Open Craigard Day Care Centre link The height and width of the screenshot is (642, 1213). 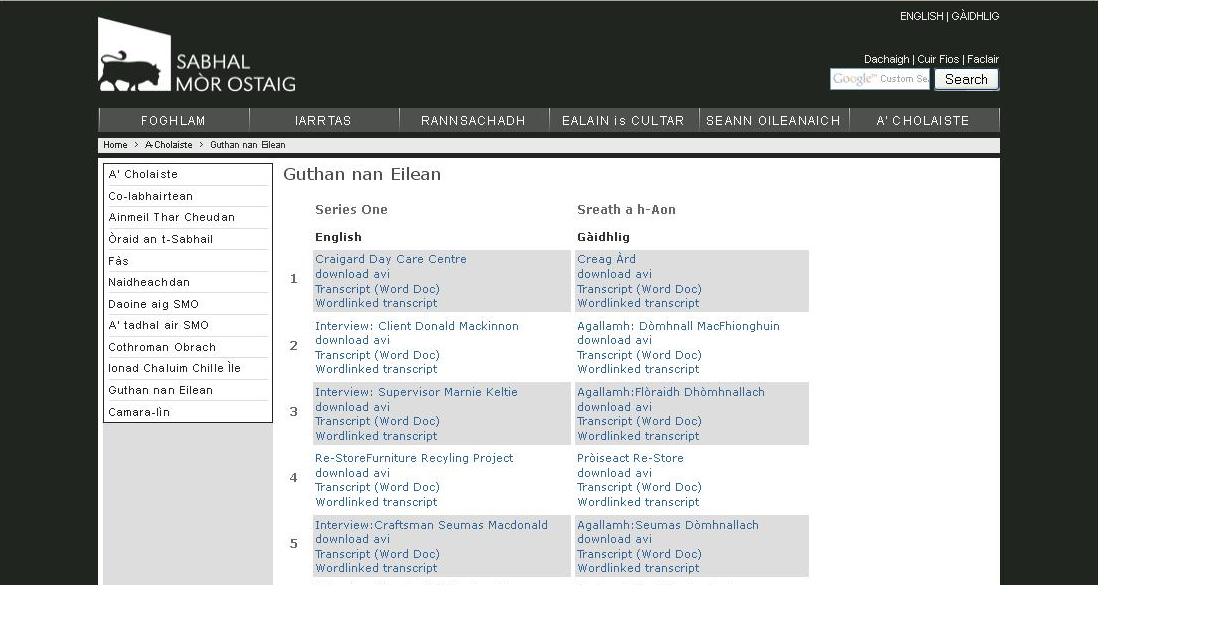click(390, 259)
